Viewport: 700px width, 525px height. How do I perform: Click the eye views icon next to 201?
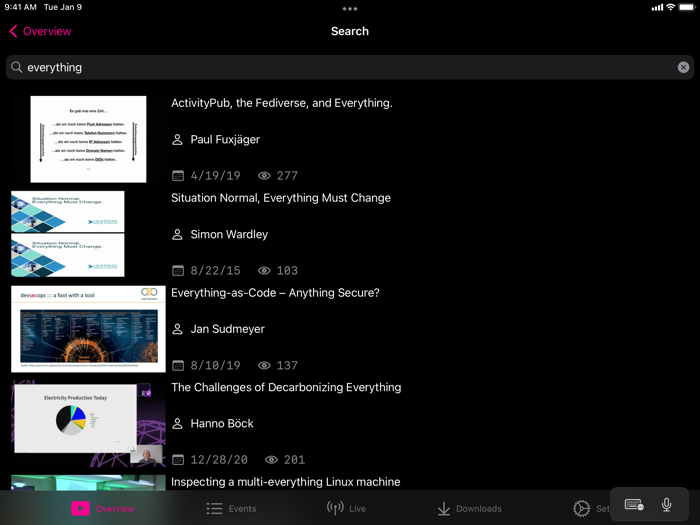pyautogui.click(x=271, y=460)
